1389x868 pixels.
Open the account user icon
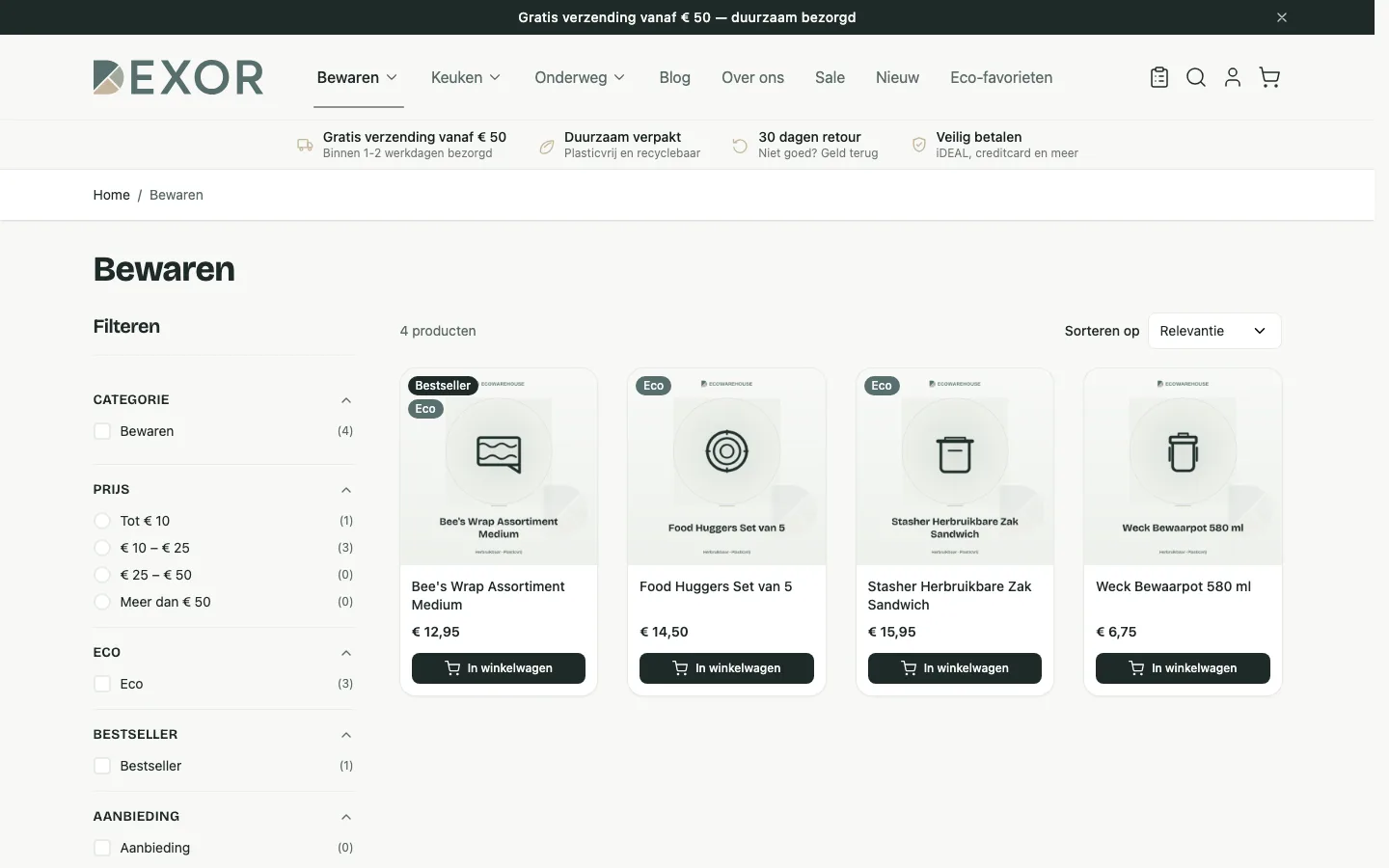(1233, 77)
